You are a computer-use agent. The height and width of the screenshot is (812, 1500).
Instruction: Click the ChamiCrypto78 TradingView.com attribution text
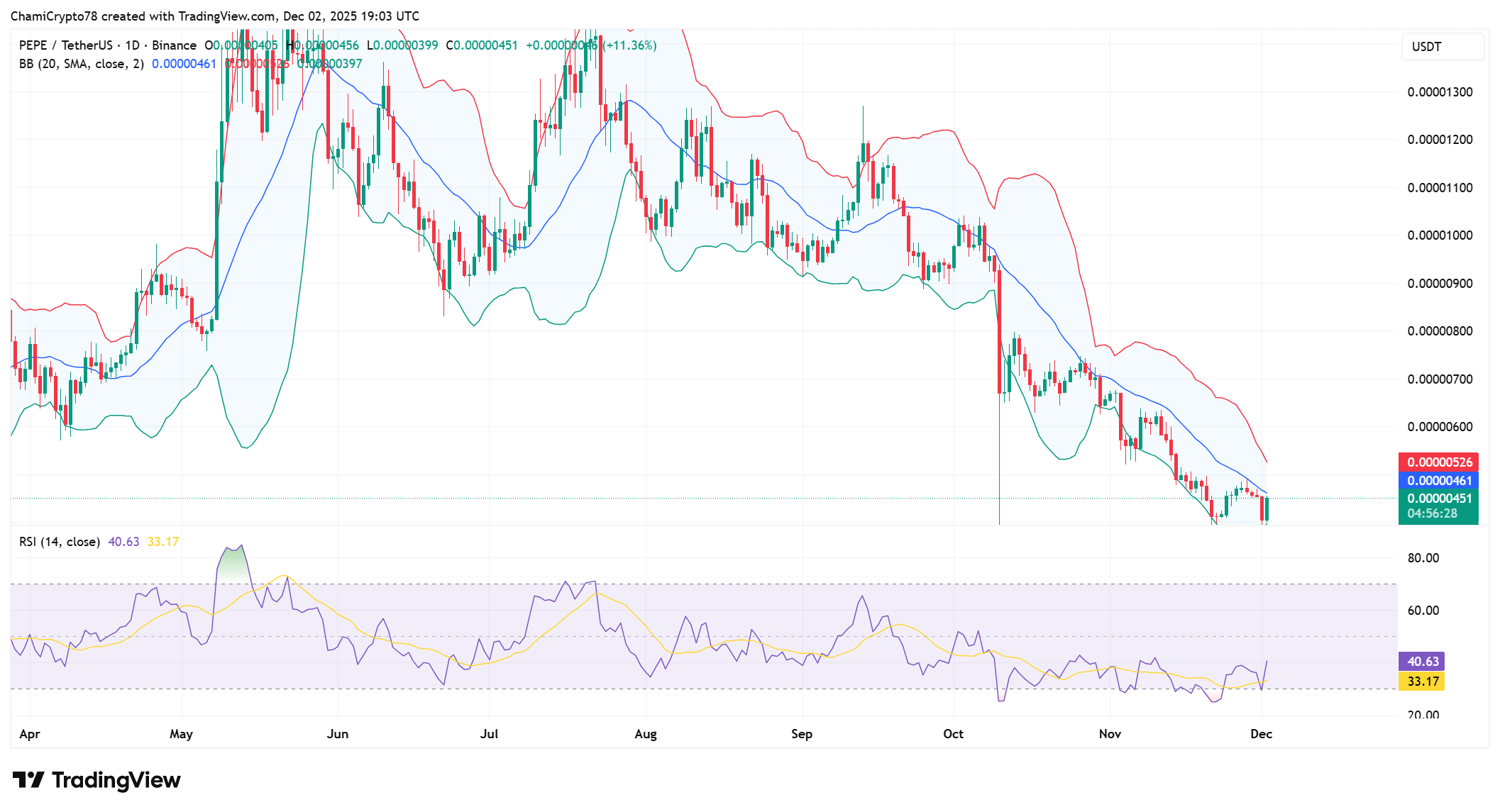coord(214,16)
